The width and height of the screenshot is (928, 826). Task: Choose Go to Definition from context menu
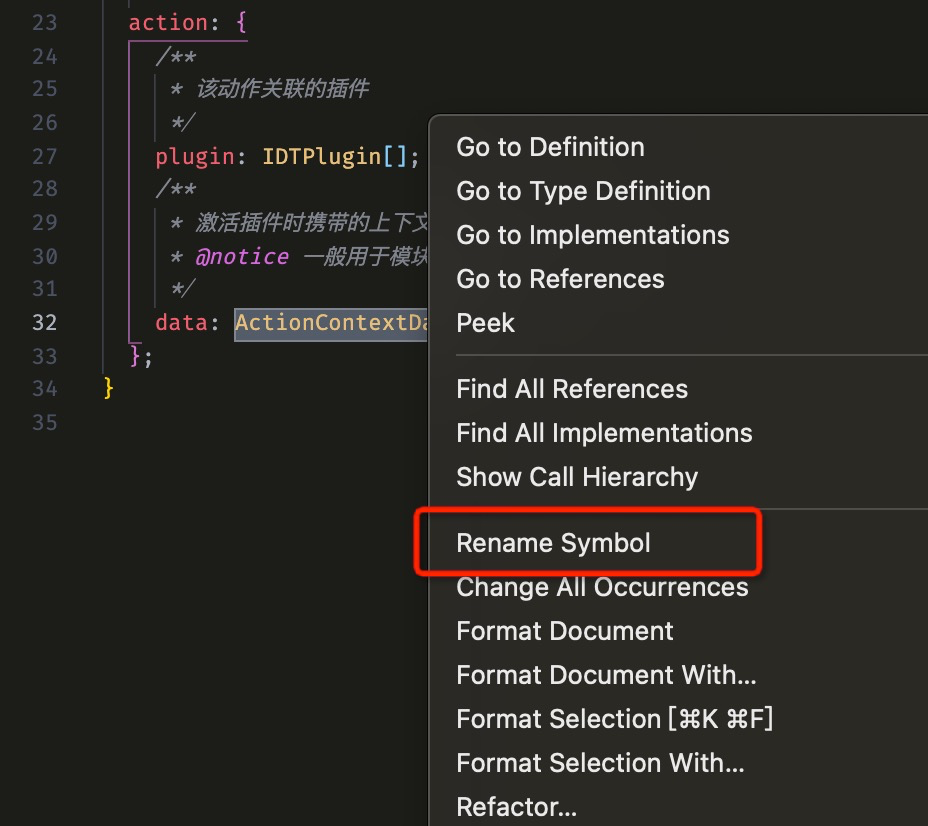550,147
